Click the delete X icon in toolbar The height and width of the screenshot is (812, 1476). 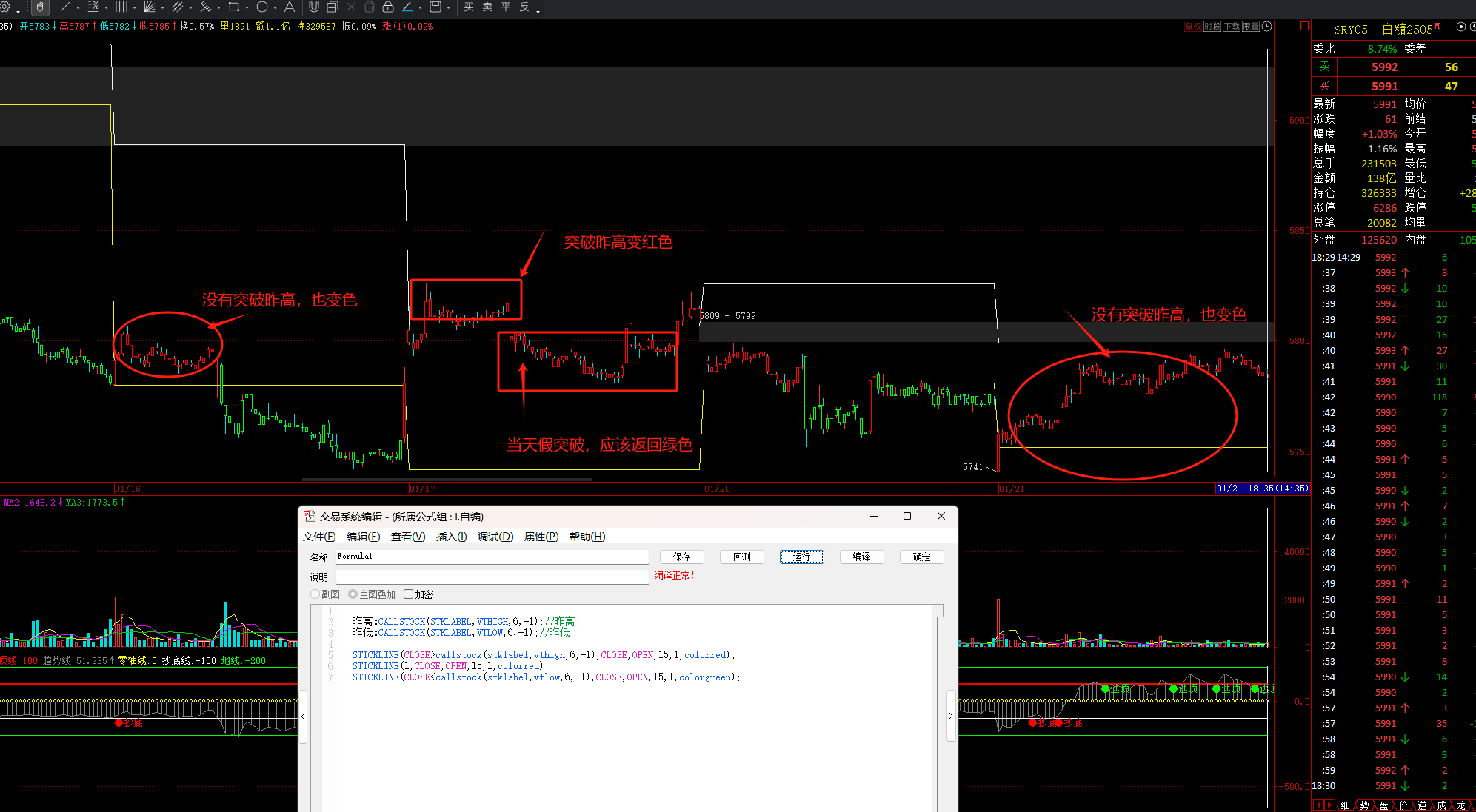(351, 7)
